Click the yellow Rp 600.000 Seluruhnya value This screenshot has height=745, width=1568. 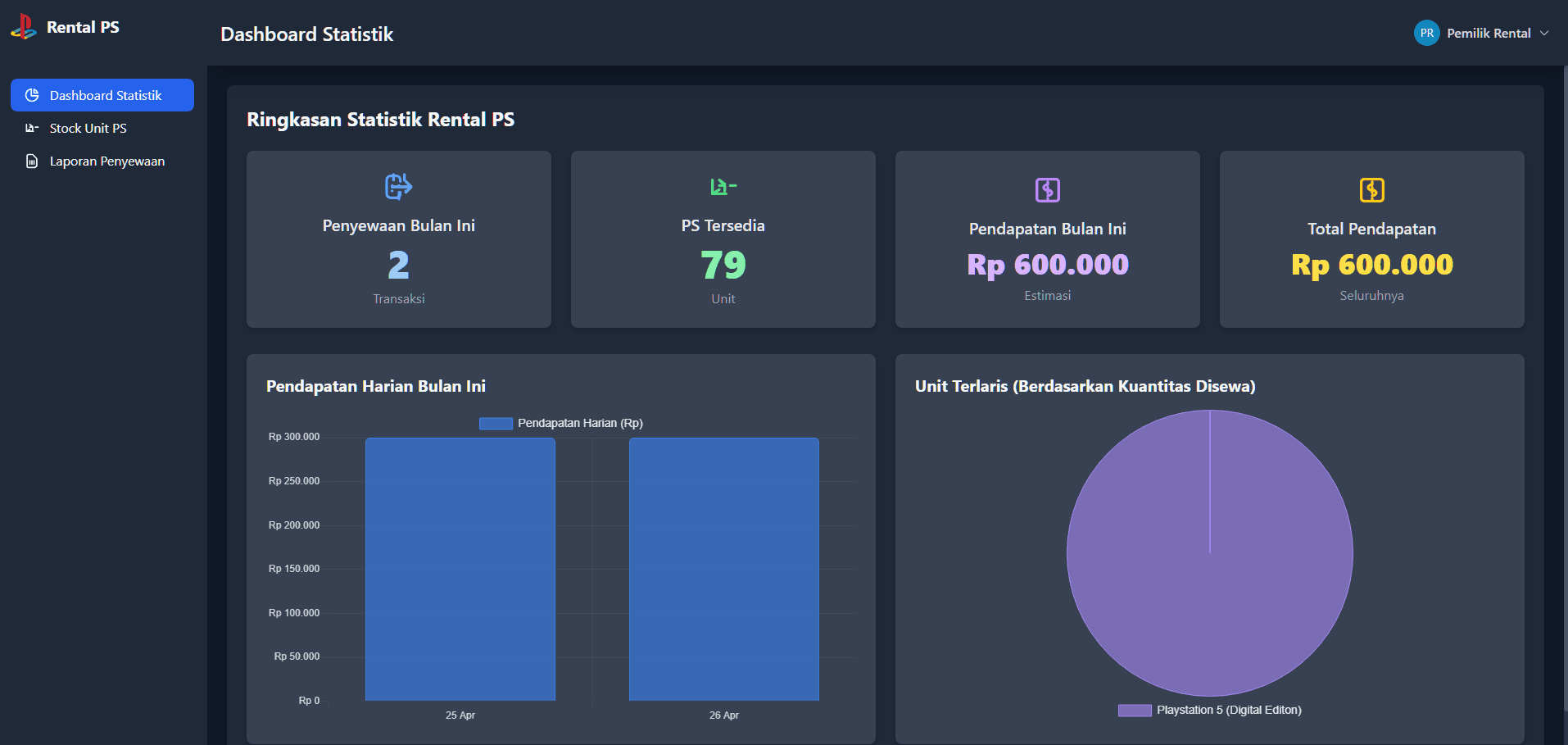click(1372, 265)
